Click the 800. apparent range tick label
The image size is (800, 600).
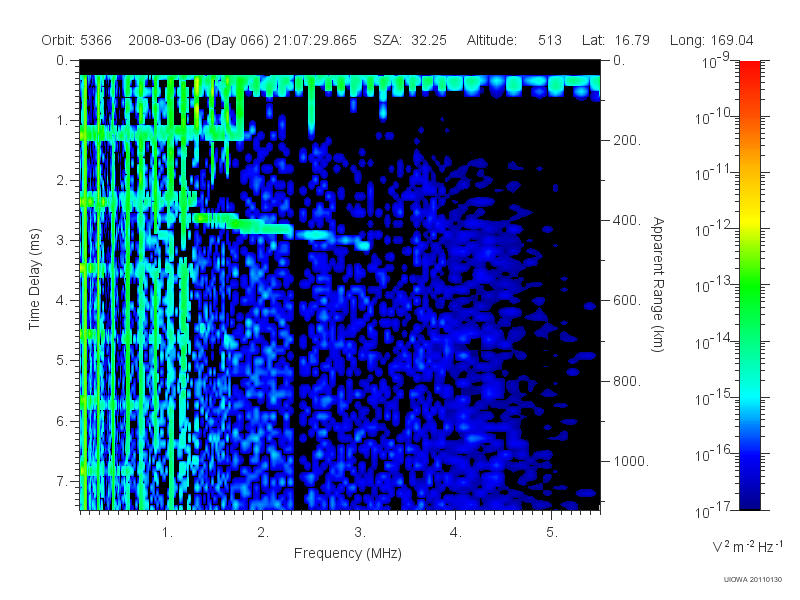(x=627, y=381)
